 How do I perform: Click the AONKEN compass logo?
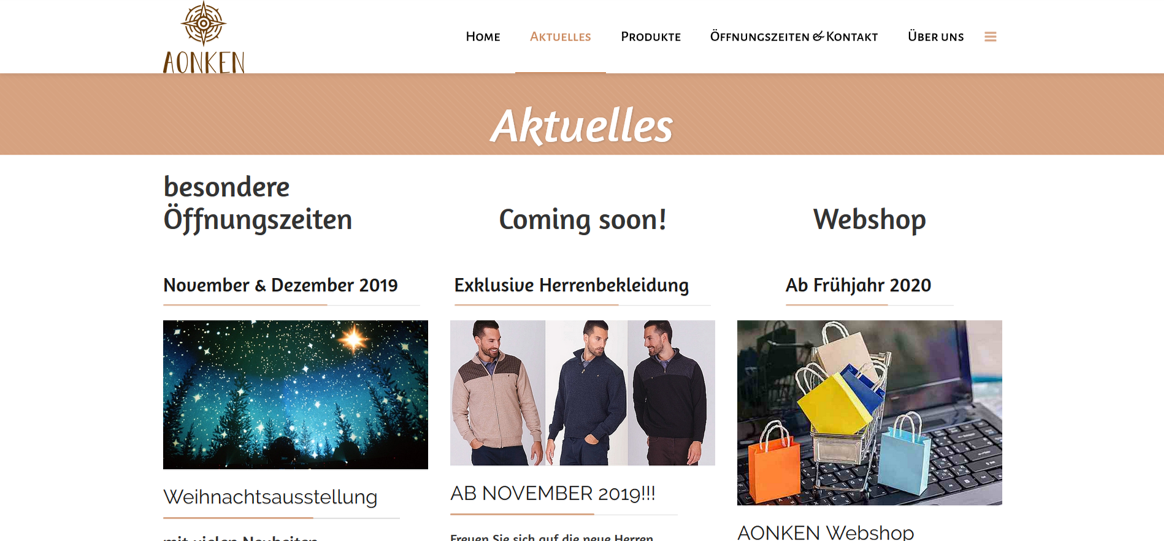tap(204, 37)
